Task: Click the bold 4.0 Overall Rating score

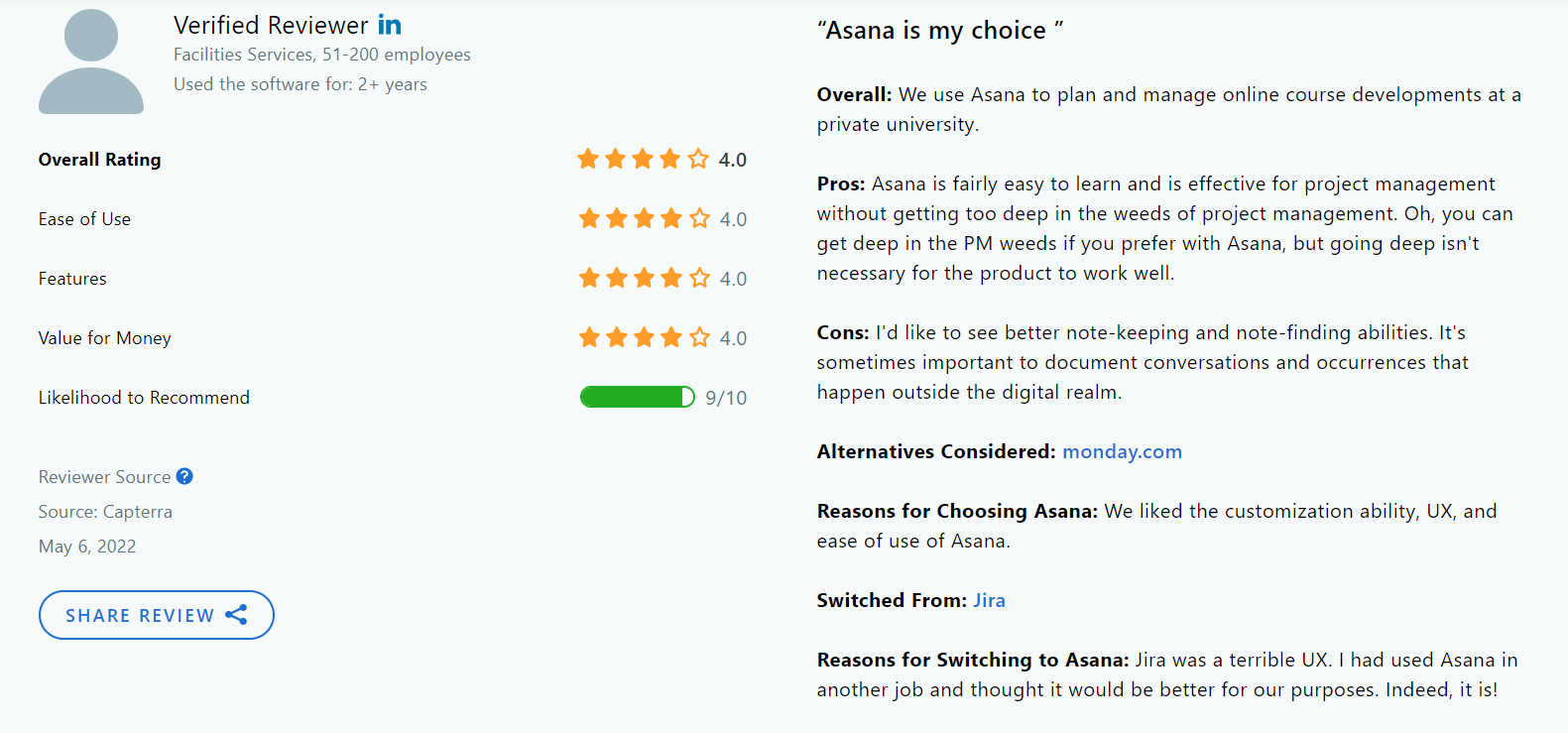Action: 733,159
